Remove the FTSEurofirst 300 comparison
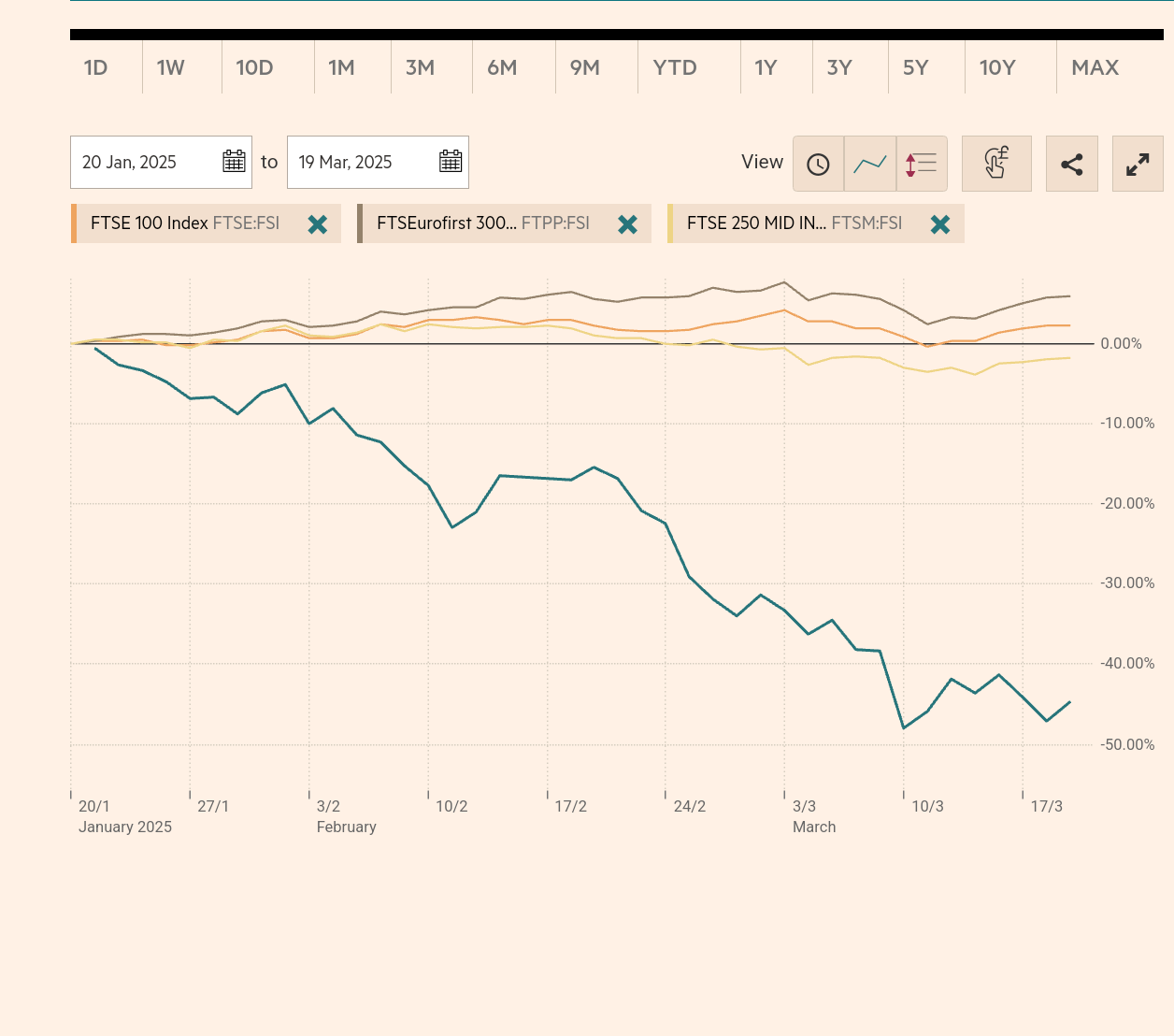Viewport: 1174px width, 1036px height. (627, 224)
